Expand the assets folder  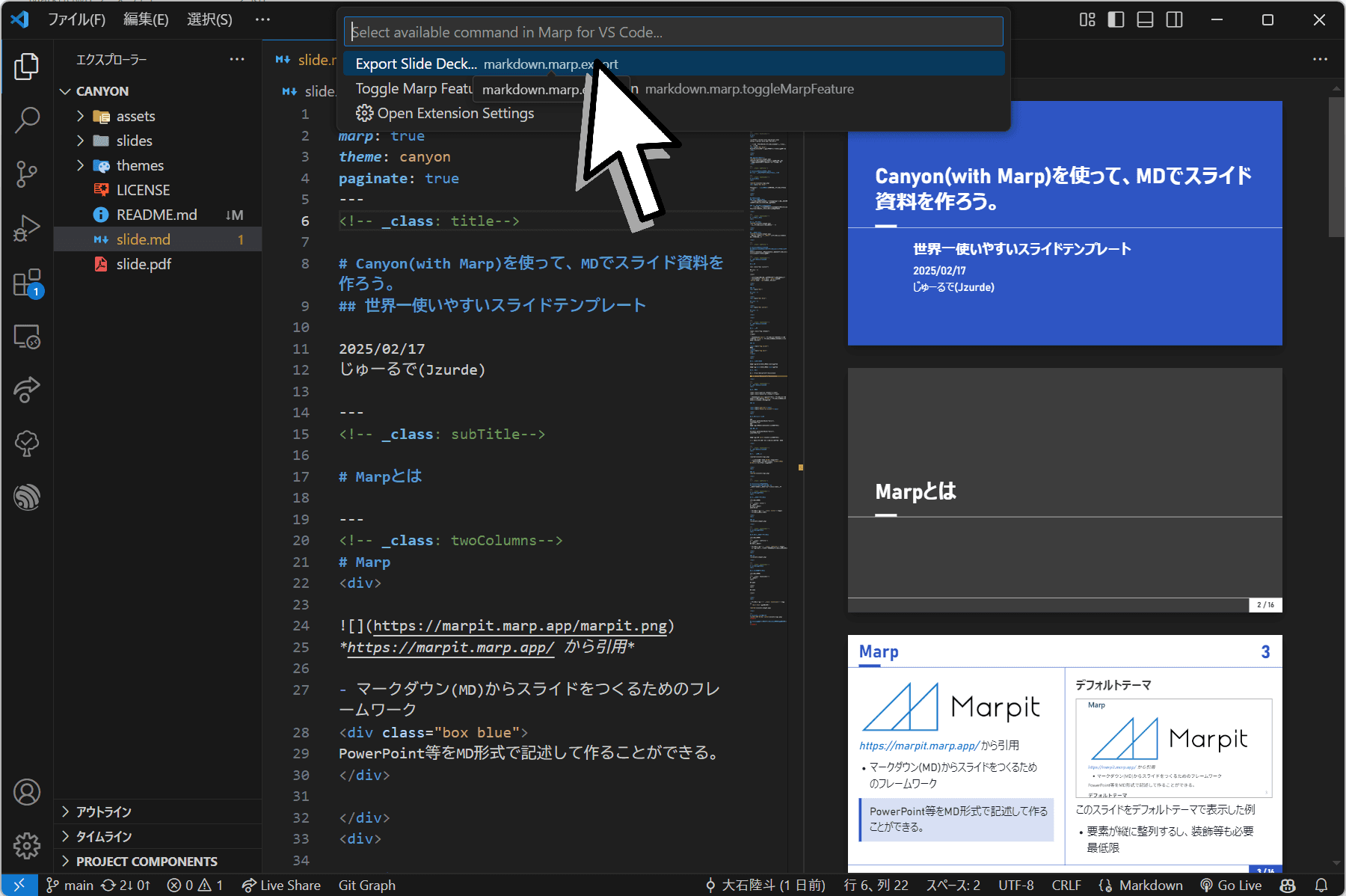point(135,116)
